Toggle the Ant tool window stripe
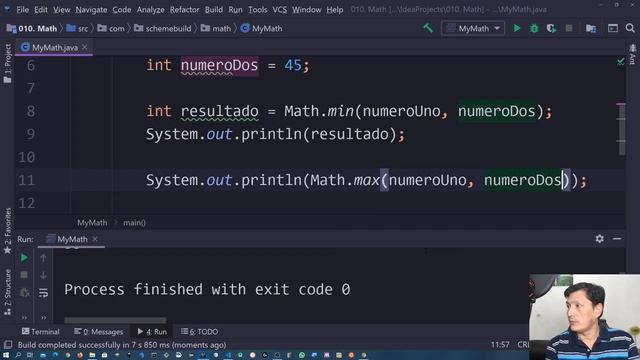This screenshot has height=360, width=640. [633, 55]
